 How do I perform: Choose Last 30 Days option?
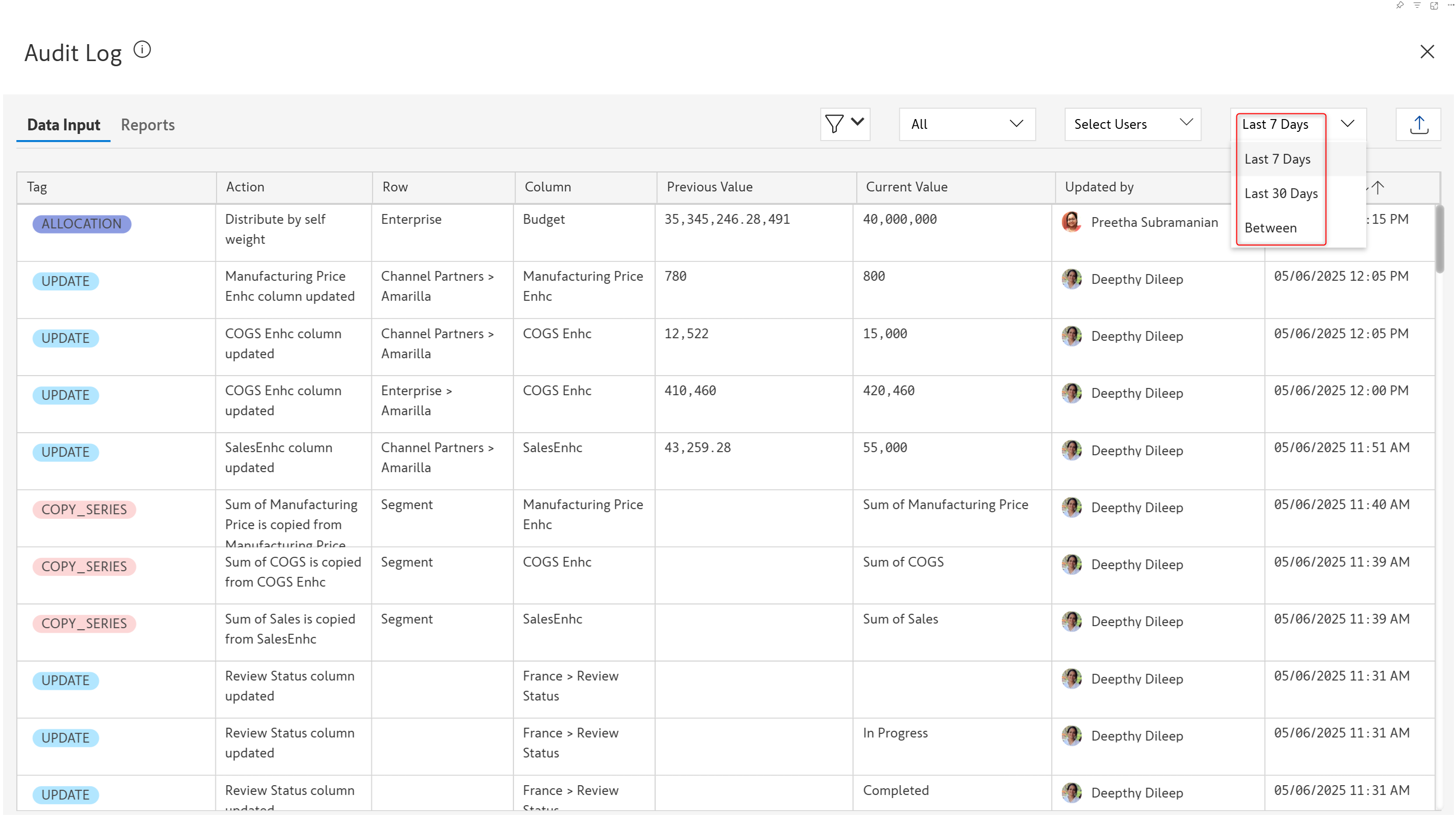coord(1281,193)
